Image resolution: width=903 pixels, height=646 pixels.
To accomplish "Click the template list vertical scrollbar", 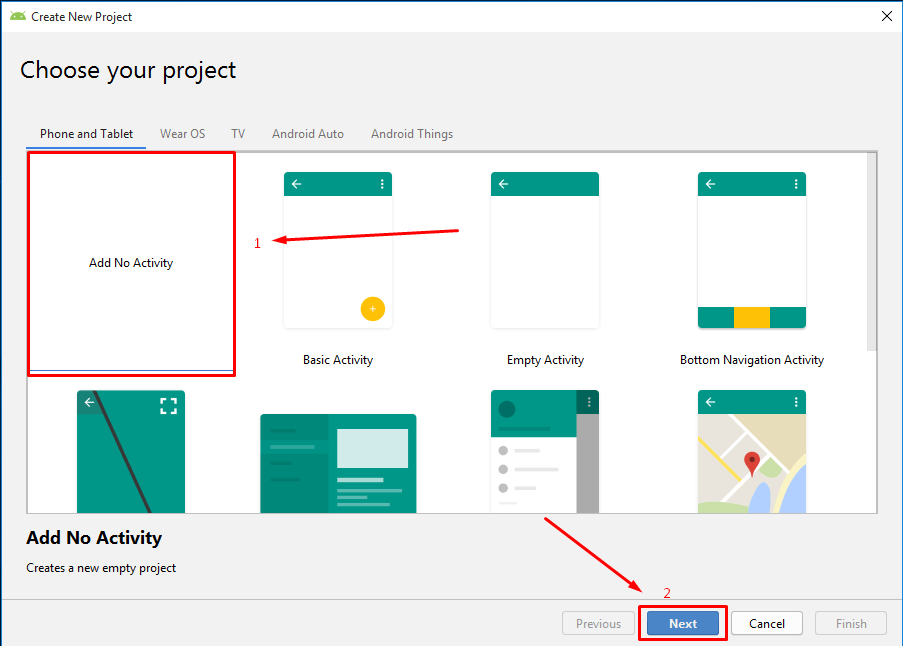I will click(871, 250).
